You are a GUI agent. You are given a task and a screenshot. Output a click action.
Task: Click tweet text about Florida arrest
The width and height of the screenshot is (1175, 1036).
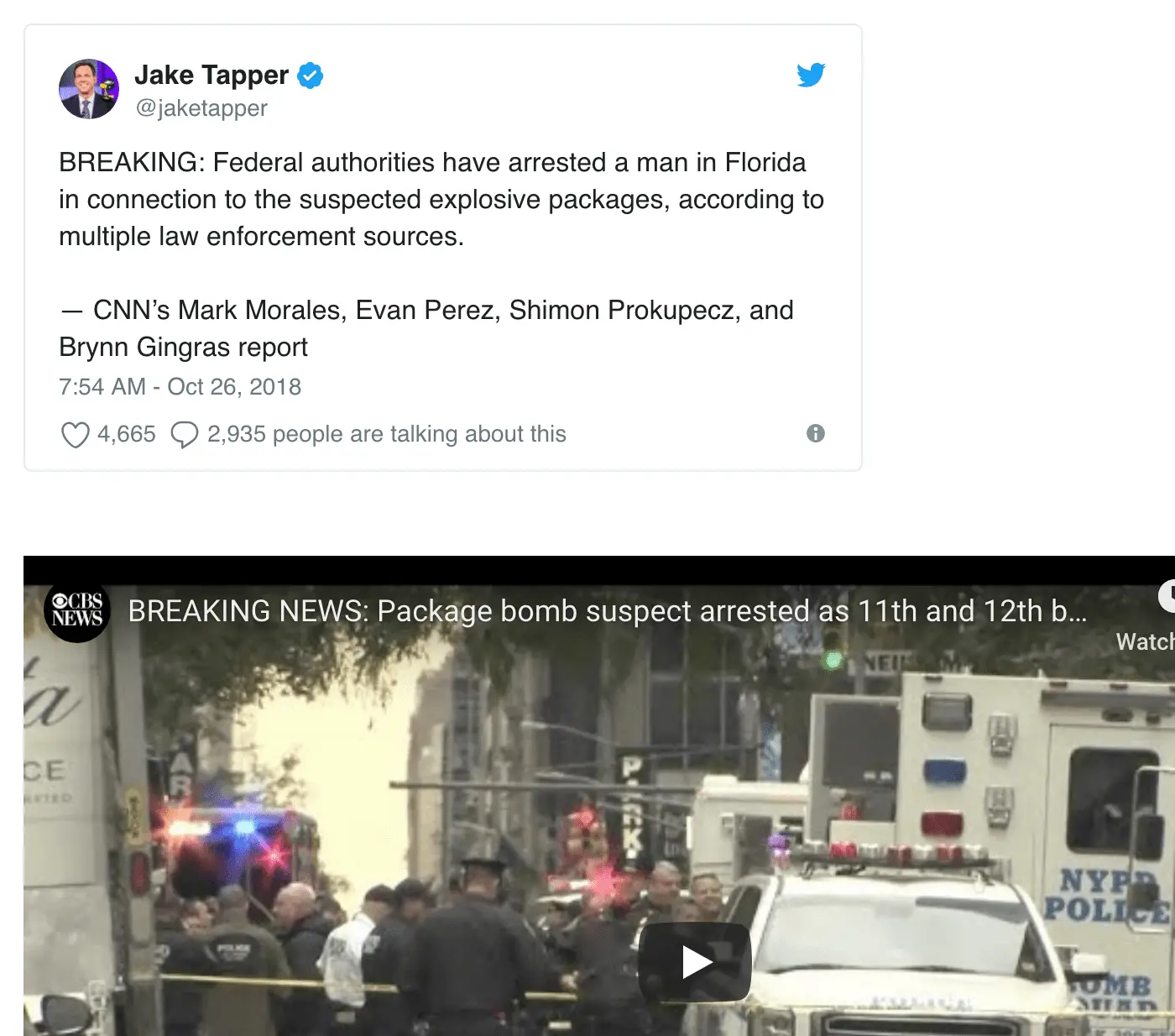pos(441,199)
